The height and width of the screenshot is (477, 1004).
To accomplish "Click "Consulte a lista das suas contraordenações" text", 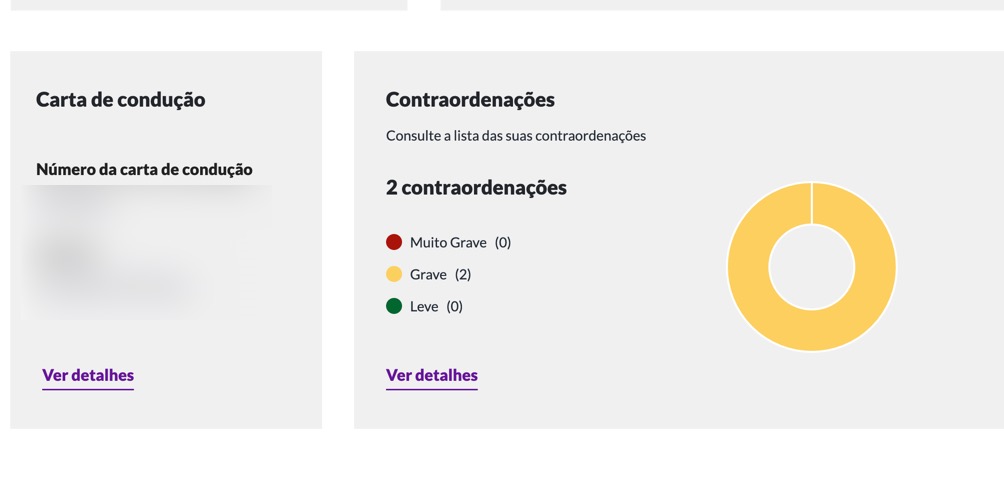I will point(516,136).
